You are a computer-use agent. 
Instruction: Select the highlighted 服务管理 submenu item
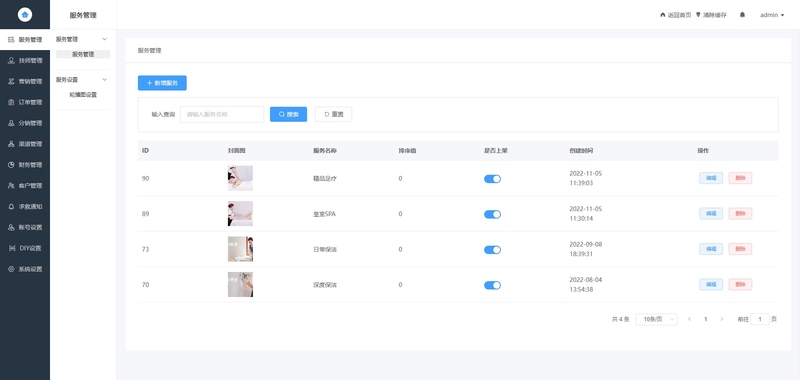point(83,54)
